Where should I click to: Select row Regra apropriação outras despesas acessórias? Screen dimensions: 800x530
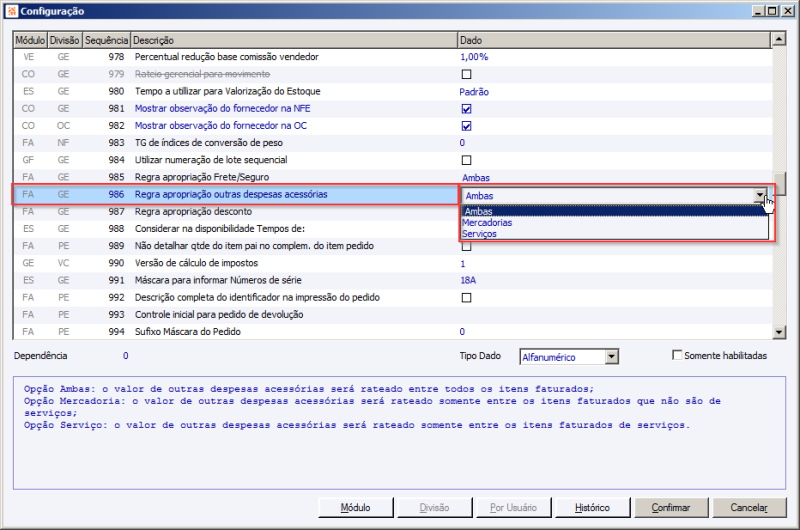point(235,194)
